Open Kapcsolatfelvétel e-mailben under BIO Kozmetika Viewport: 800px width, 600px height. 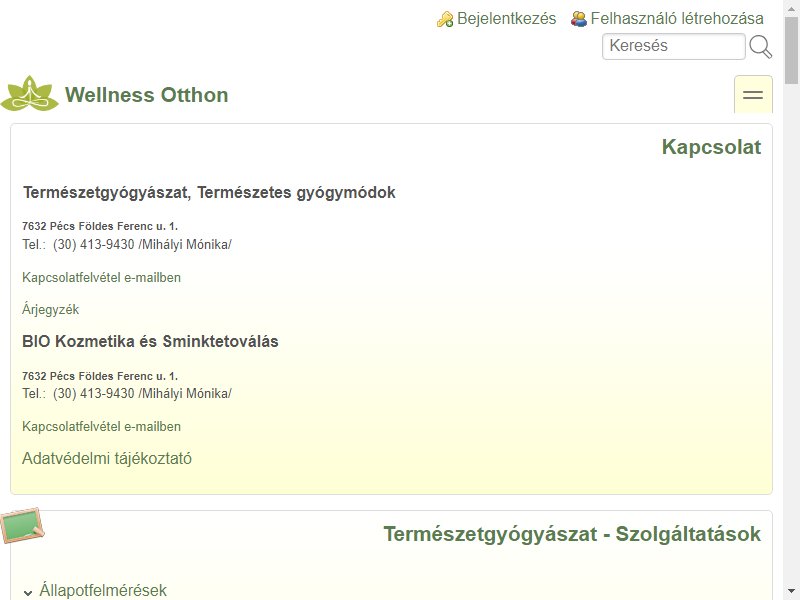pos(102,427)
